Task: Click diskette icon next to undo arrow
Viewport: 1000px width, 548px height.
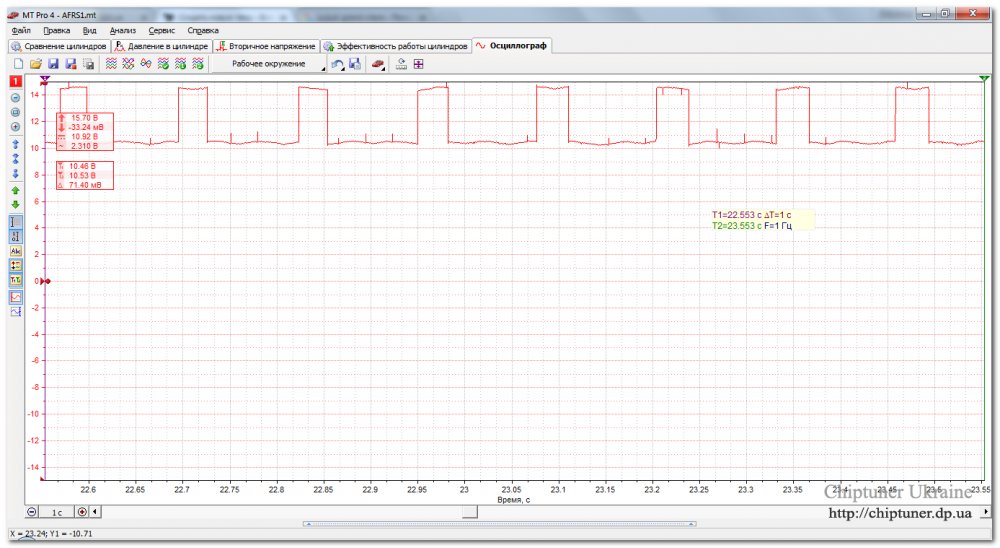Action: [355, 64]
